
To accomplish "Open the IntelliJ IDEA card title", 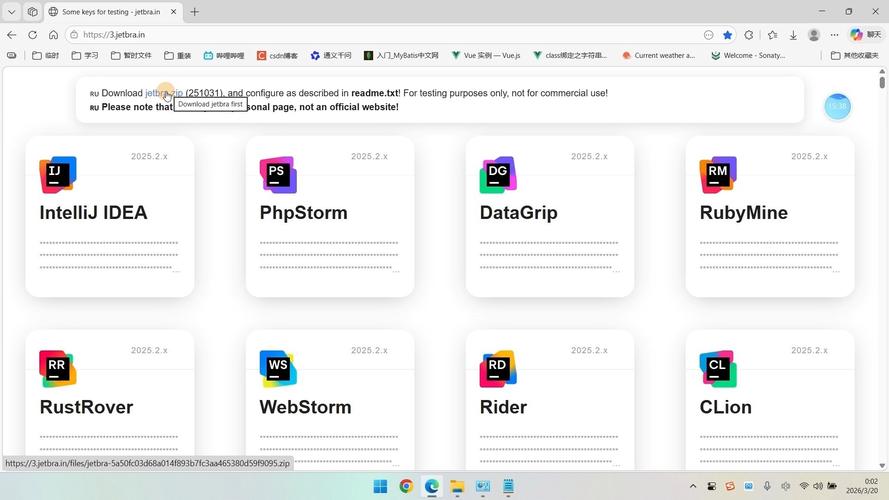I will (94, 213).
